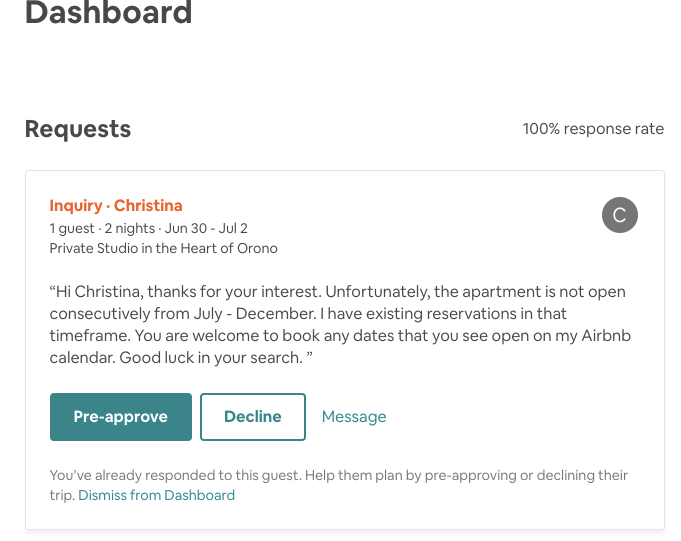Click the 1 guest detail text
Screen dimensions: 681x541
pos(72,228)
